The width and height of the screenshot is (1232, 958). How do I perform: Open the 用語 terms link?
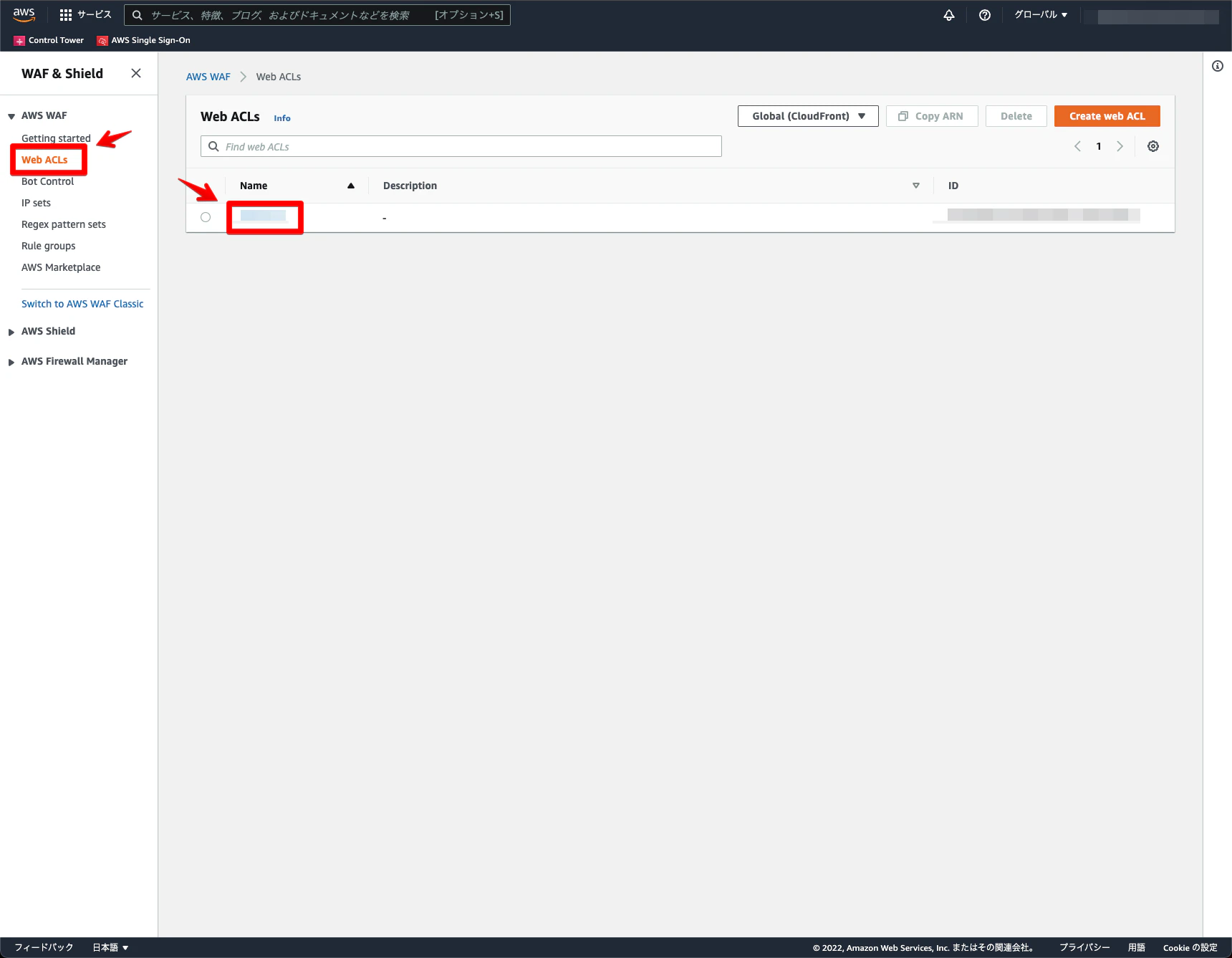click(1137, 947)
